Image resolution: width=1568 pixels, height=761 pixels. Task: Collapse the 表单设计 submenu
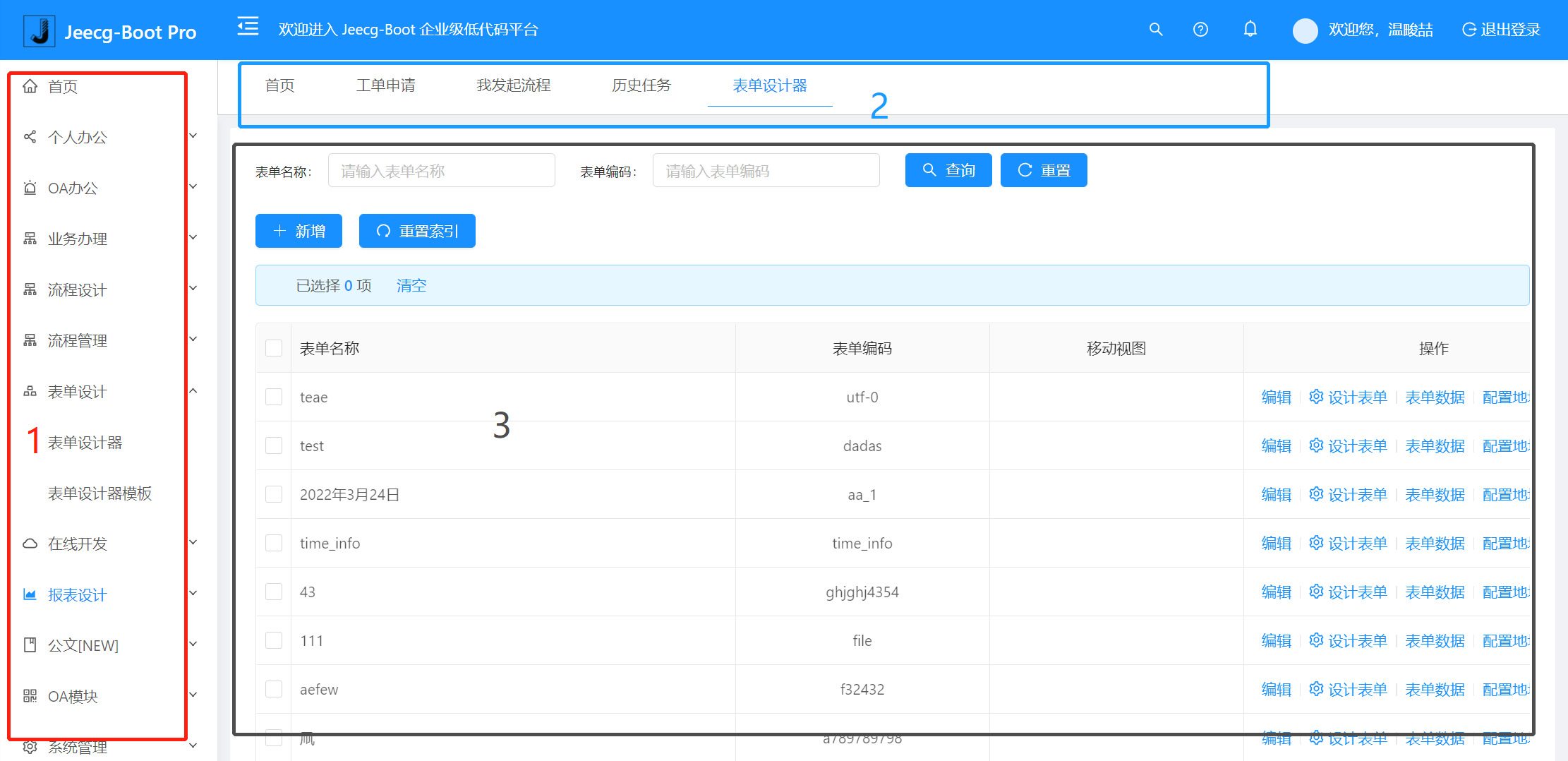coord(76,391)
